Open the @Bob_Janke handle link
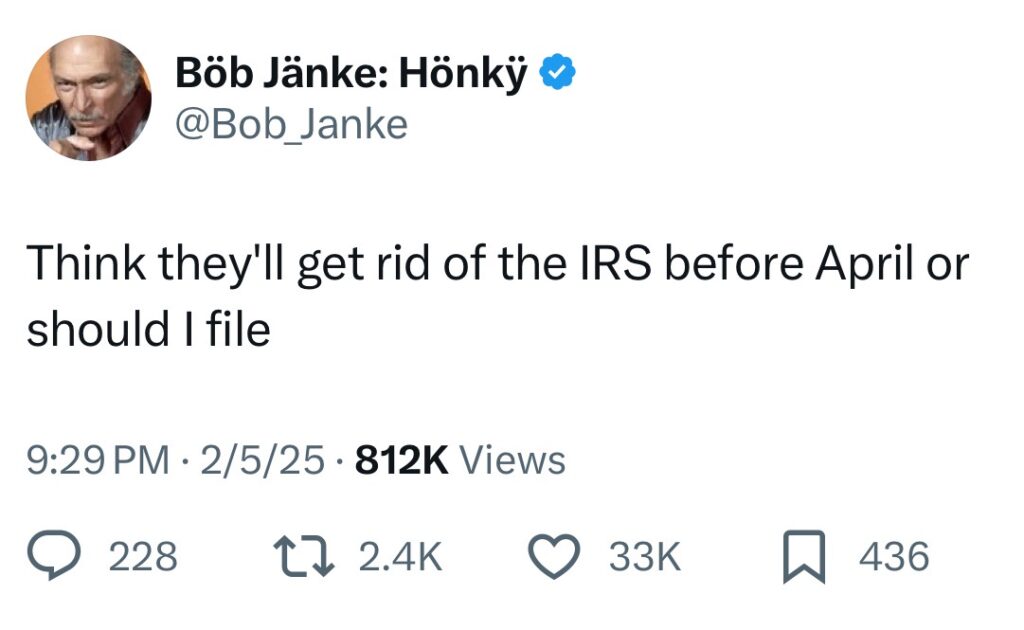Viewport: 1024px width, 630px height. tap(291, 125)
